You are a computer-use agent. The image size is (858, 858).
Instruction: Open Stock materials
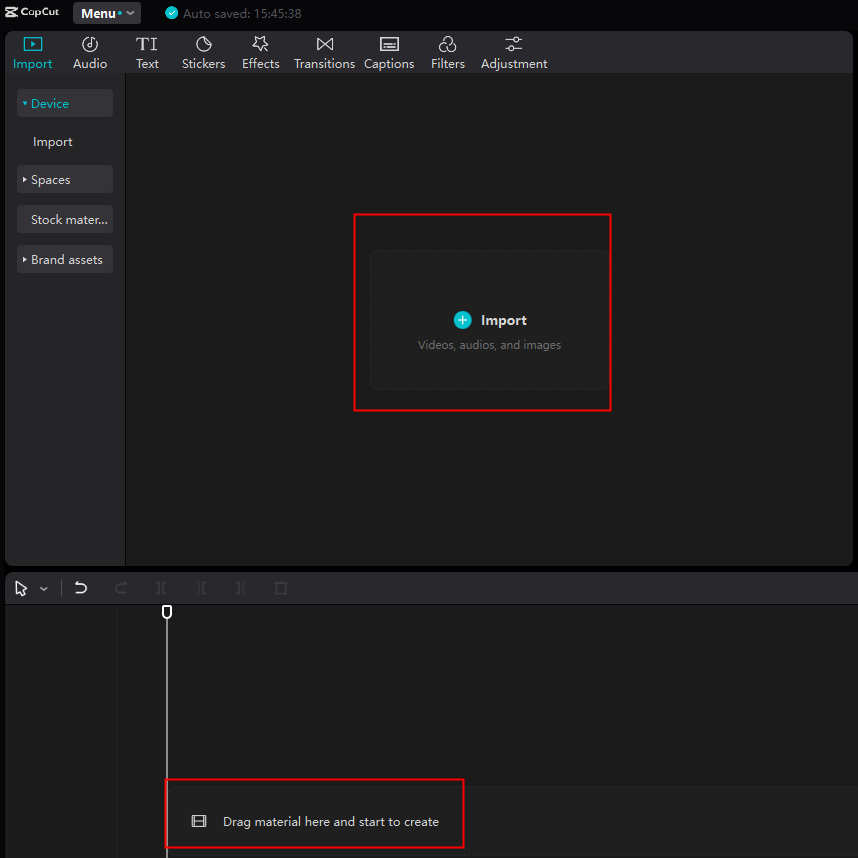pyautogui.click(x=64, y=219)
